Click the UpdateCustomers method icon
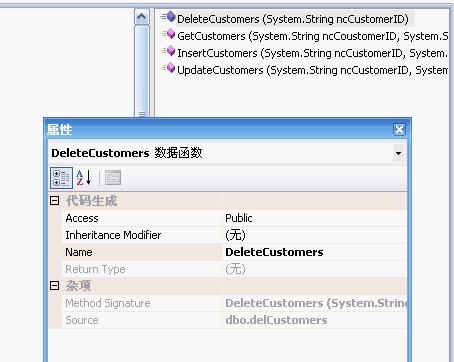 tap(168, 68)
